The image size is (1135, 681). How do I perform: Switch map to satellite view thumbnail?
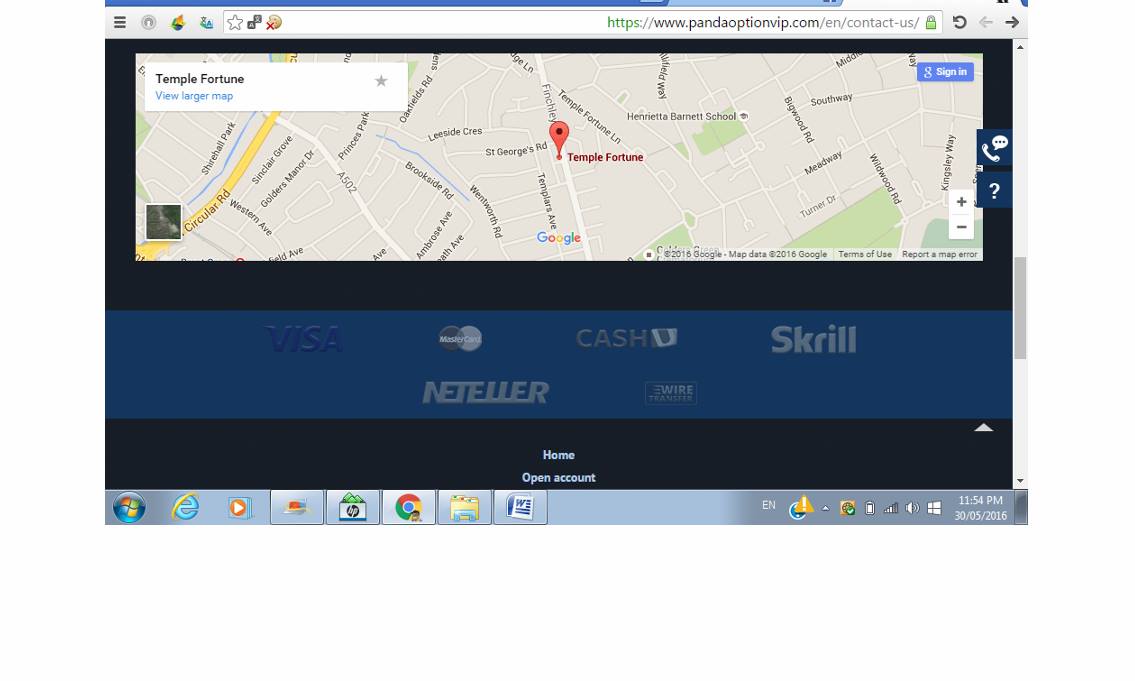tap(164, 222)
